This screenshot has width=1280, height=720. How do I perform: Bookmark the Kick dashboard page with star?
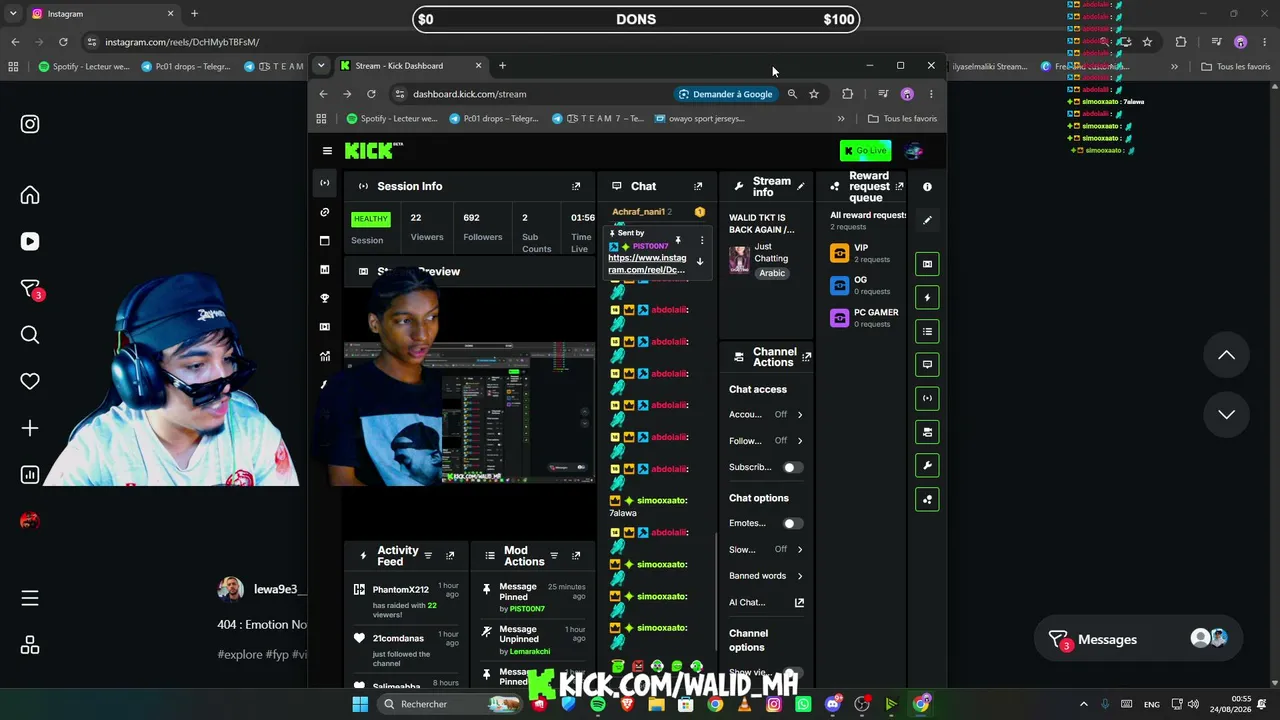pos(814,94)
